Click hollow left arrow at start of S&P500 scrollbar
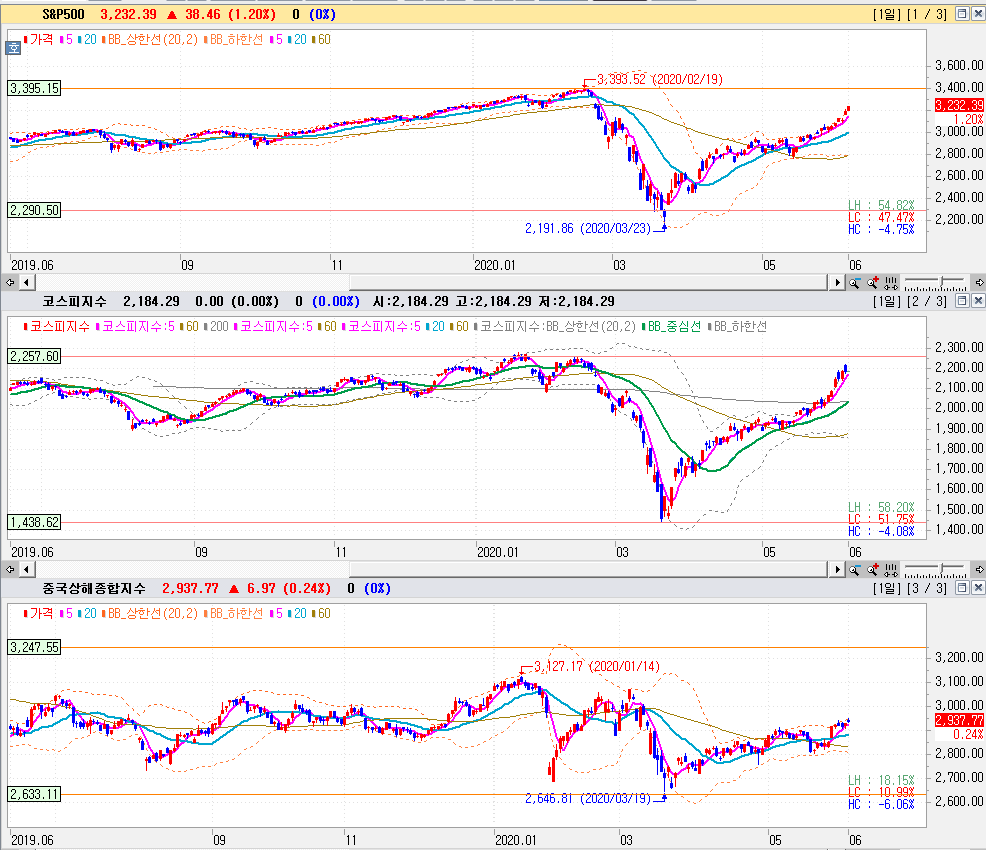986x850 pixels. [x=9, y=283]
